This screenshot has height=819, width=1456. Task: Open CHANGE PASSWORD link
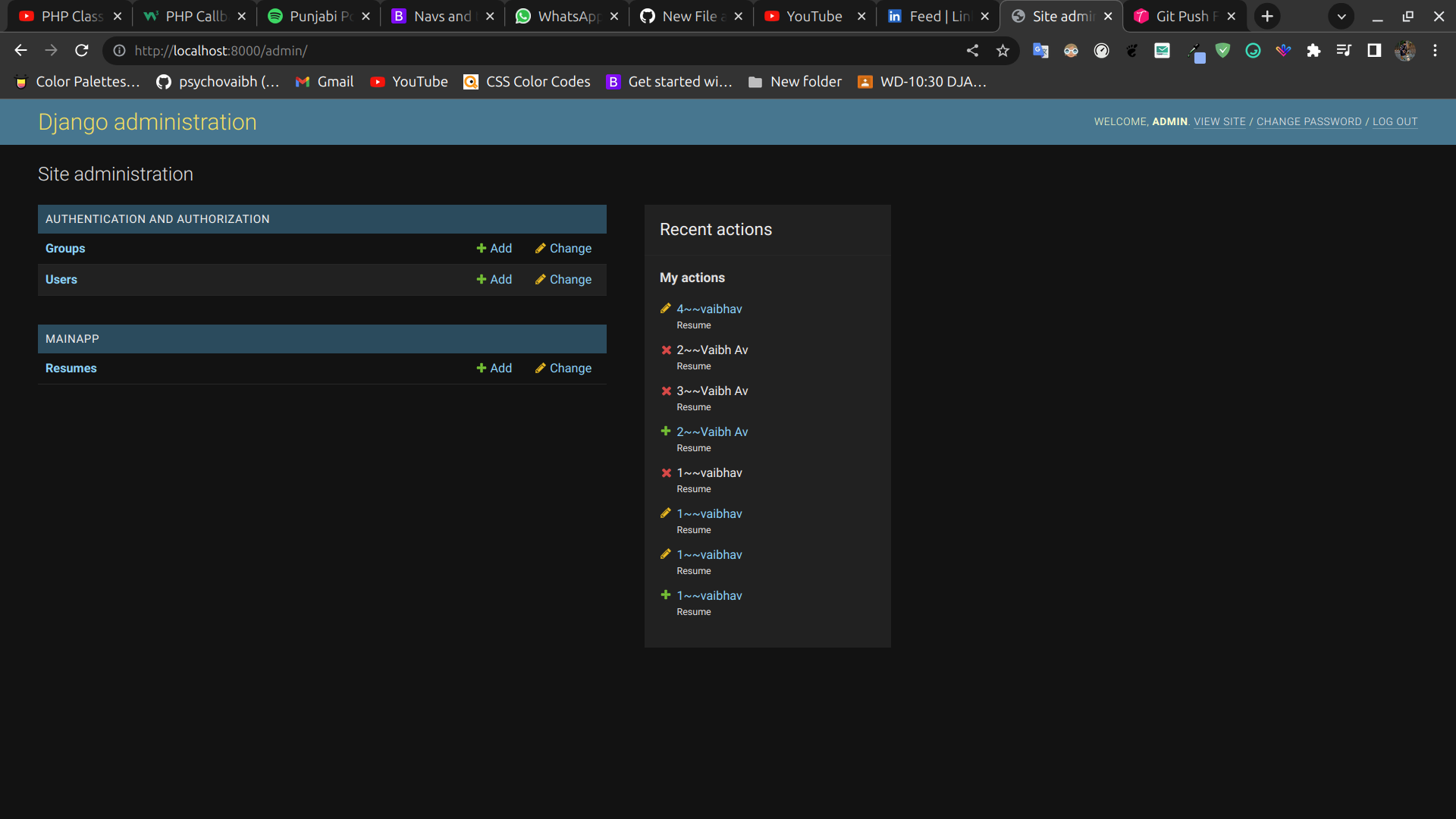1308,121
